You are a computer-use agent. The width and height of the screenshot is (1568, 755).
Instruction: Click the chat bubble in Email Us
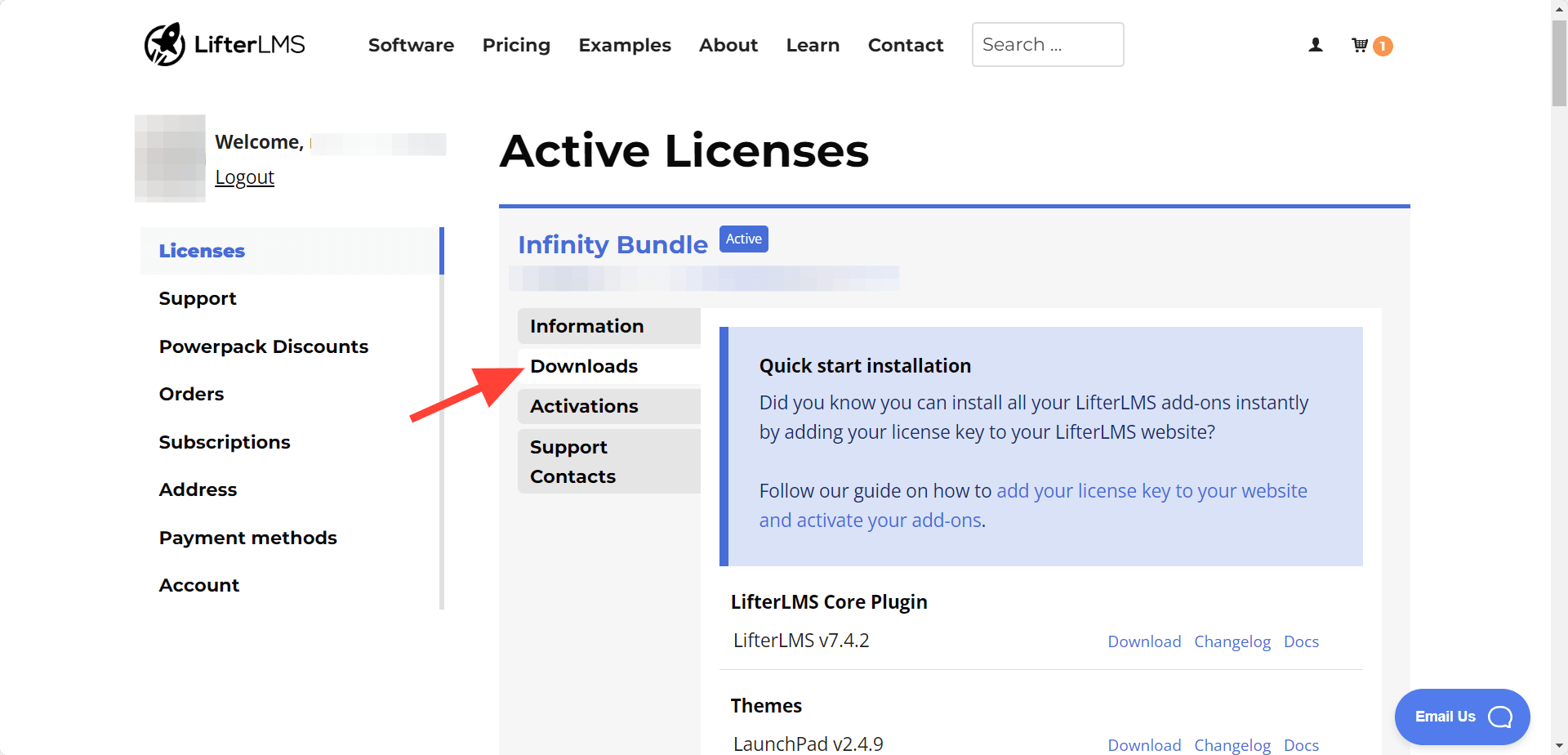(1500, 717)
